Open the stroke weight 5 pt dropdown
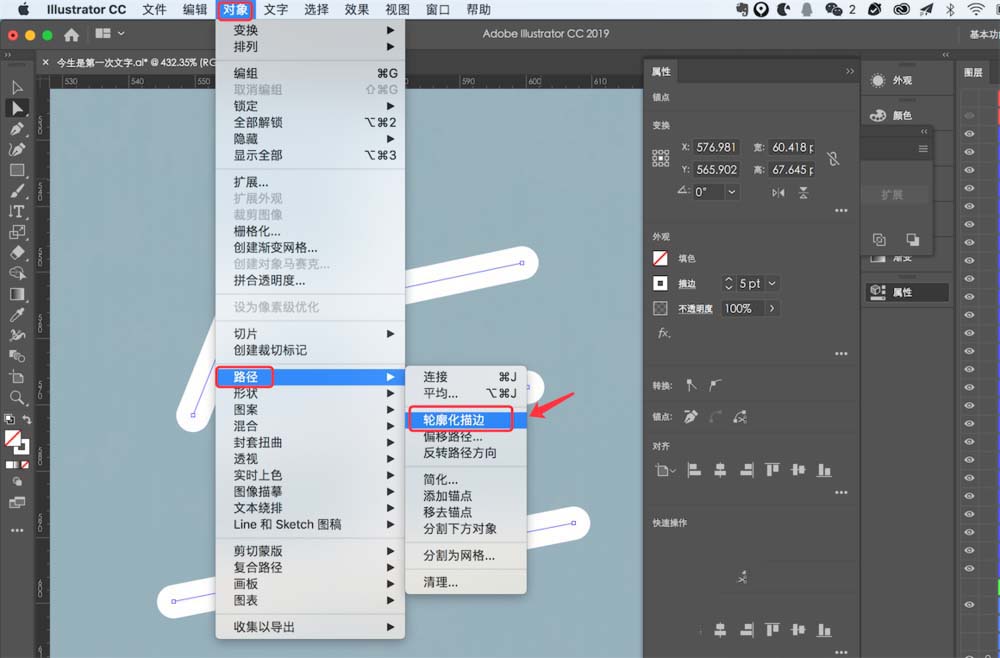This screenshot has width=1000, height=658. (772, 283)
